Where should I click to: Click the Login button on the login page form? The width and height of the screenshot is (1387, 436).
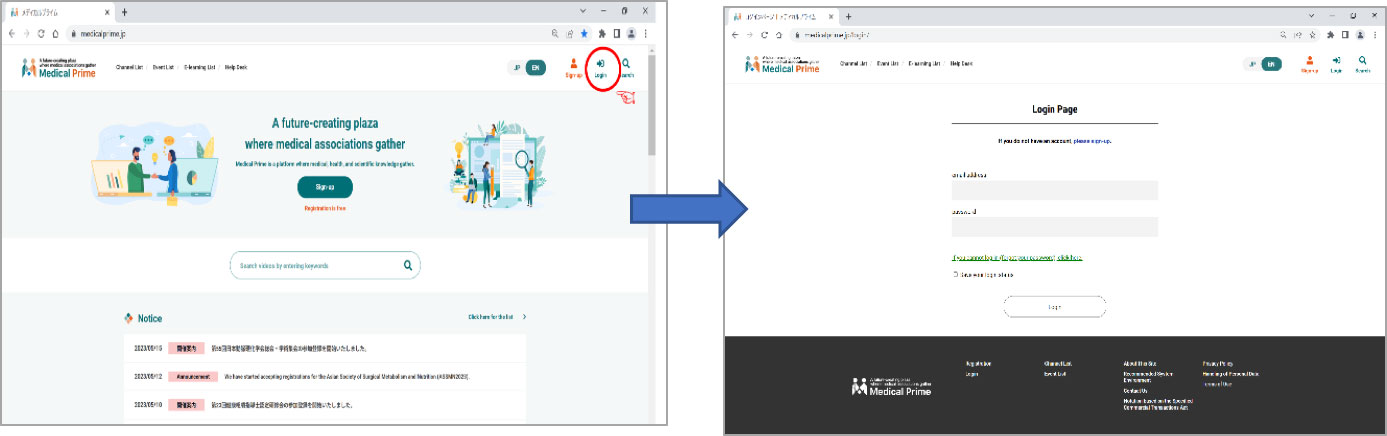(1054, 306)
